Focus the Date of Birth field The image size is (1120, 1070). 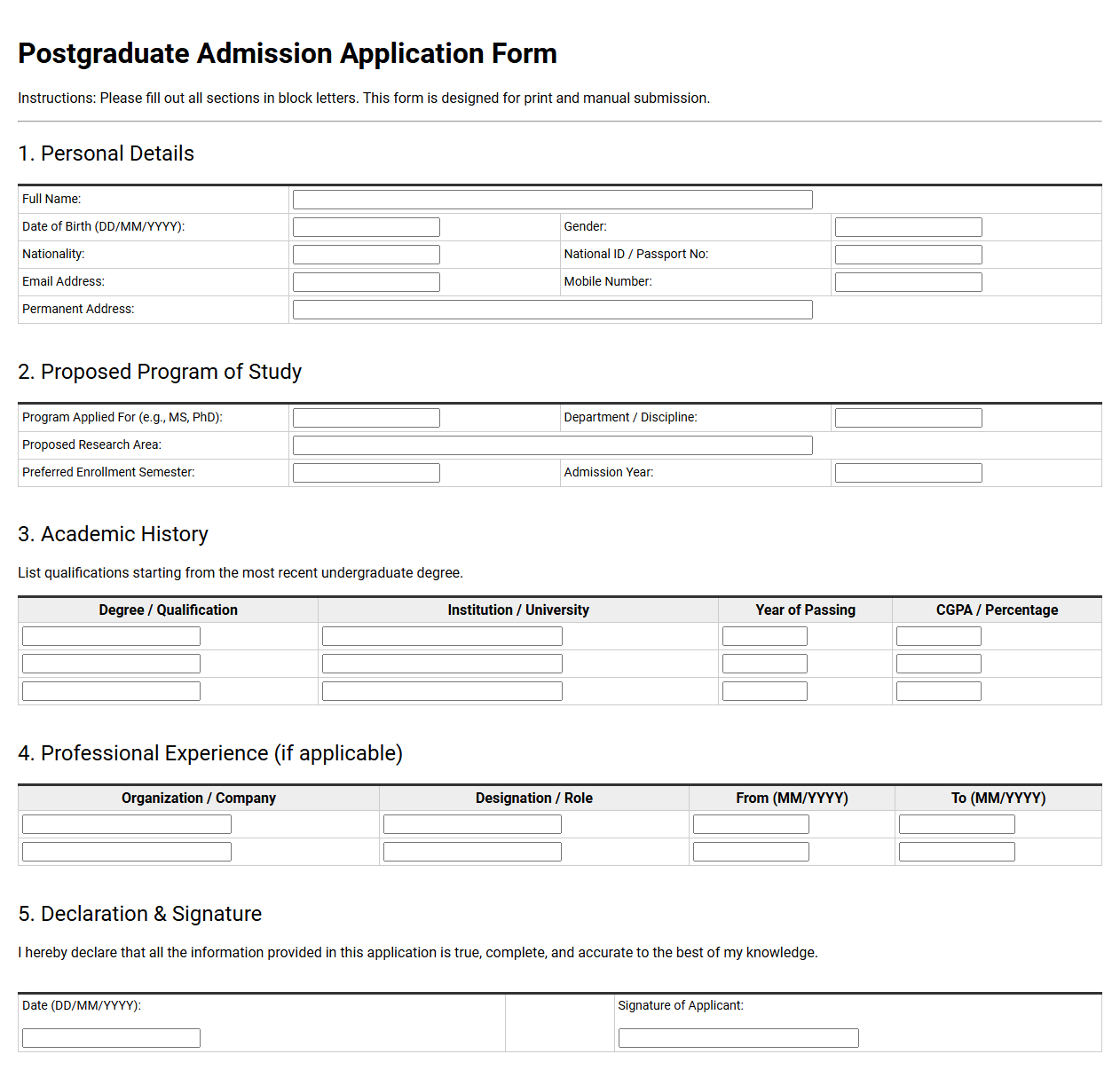367,227
